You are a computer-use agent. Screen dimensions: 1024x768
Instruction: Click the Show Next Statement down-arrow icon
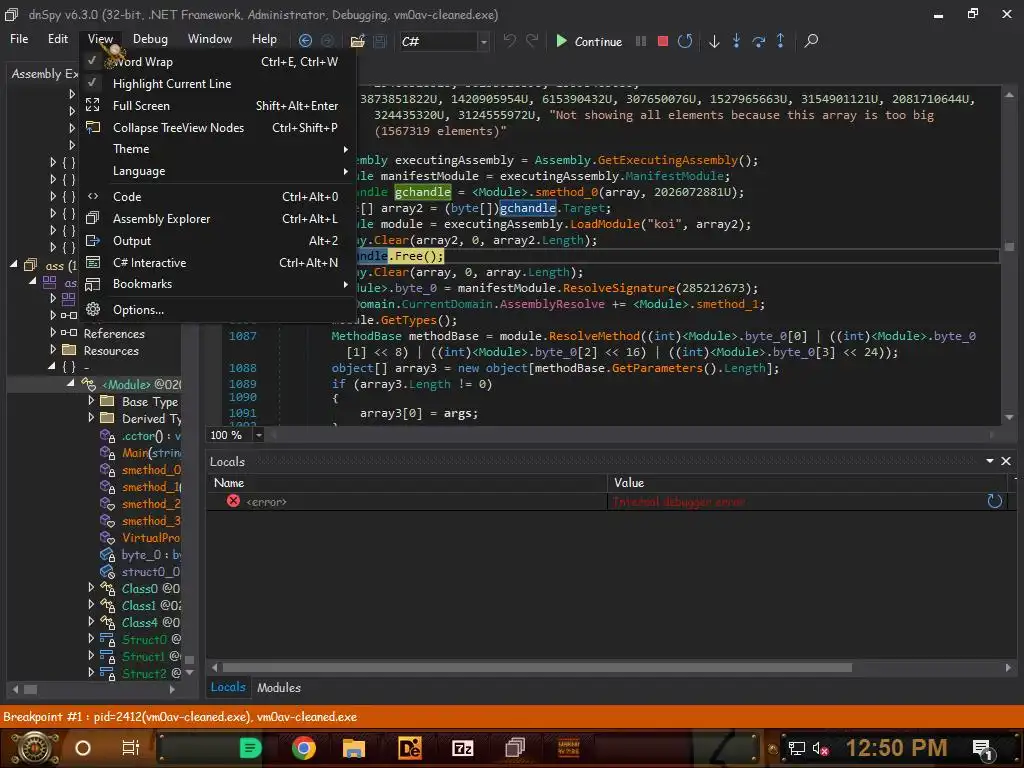(x=714, y=41)
